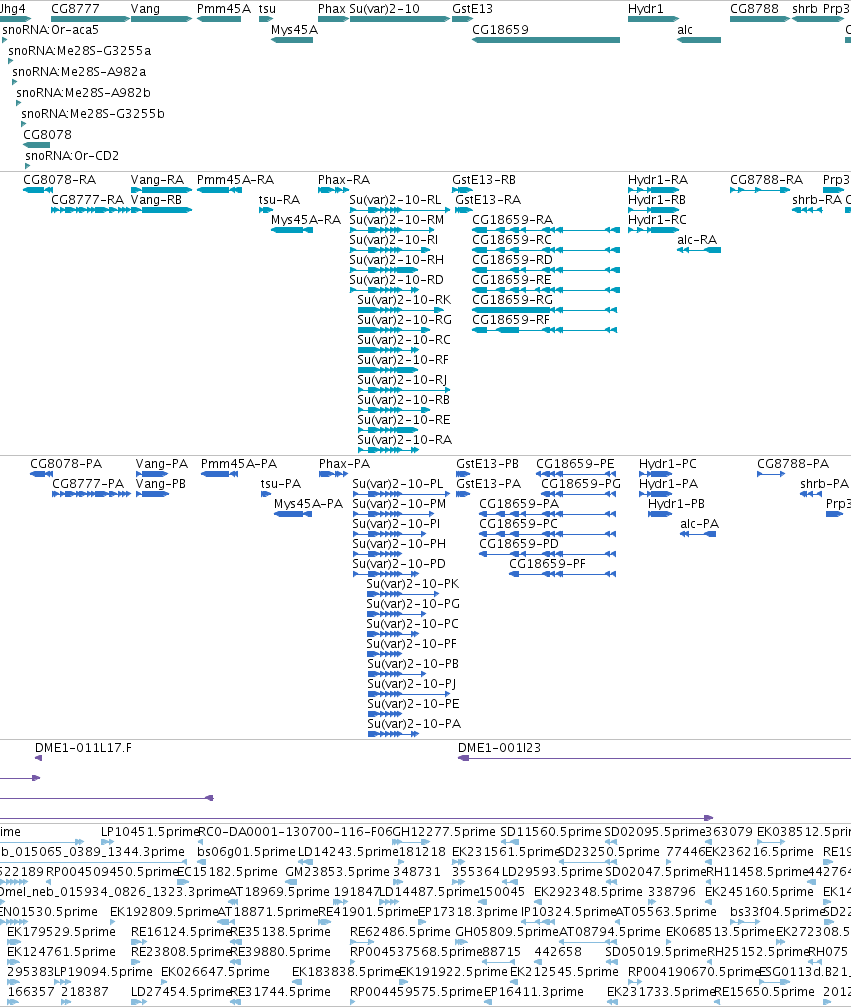
Task: Open the CG18659-PF protein label
Action: pos(547,564)
